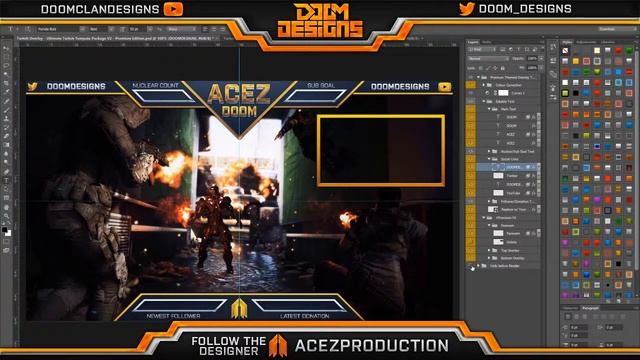Screen dimensions: 640x360
Task: Click the type layer filter icon
Action: coord(518,49)
